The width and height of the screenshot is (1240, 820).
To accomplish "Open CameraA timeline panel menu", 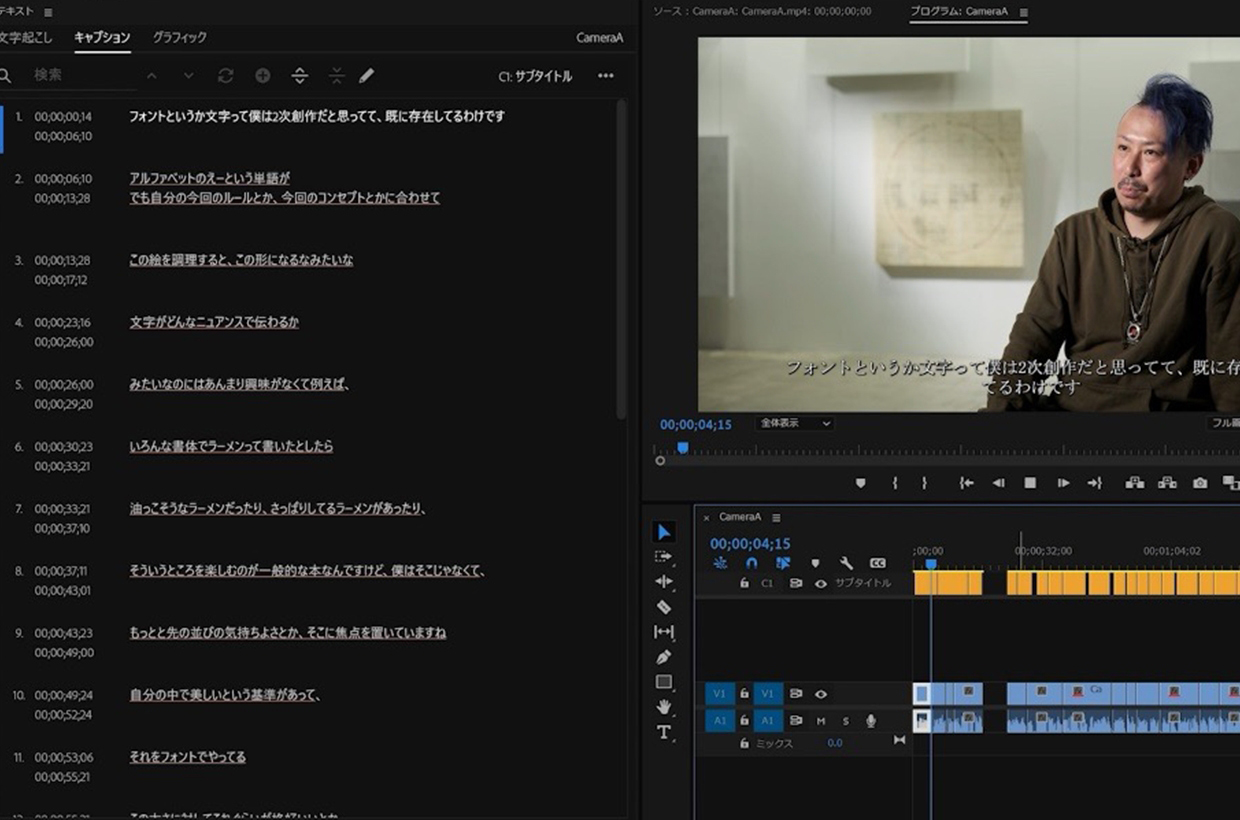I will pos(776,517).
